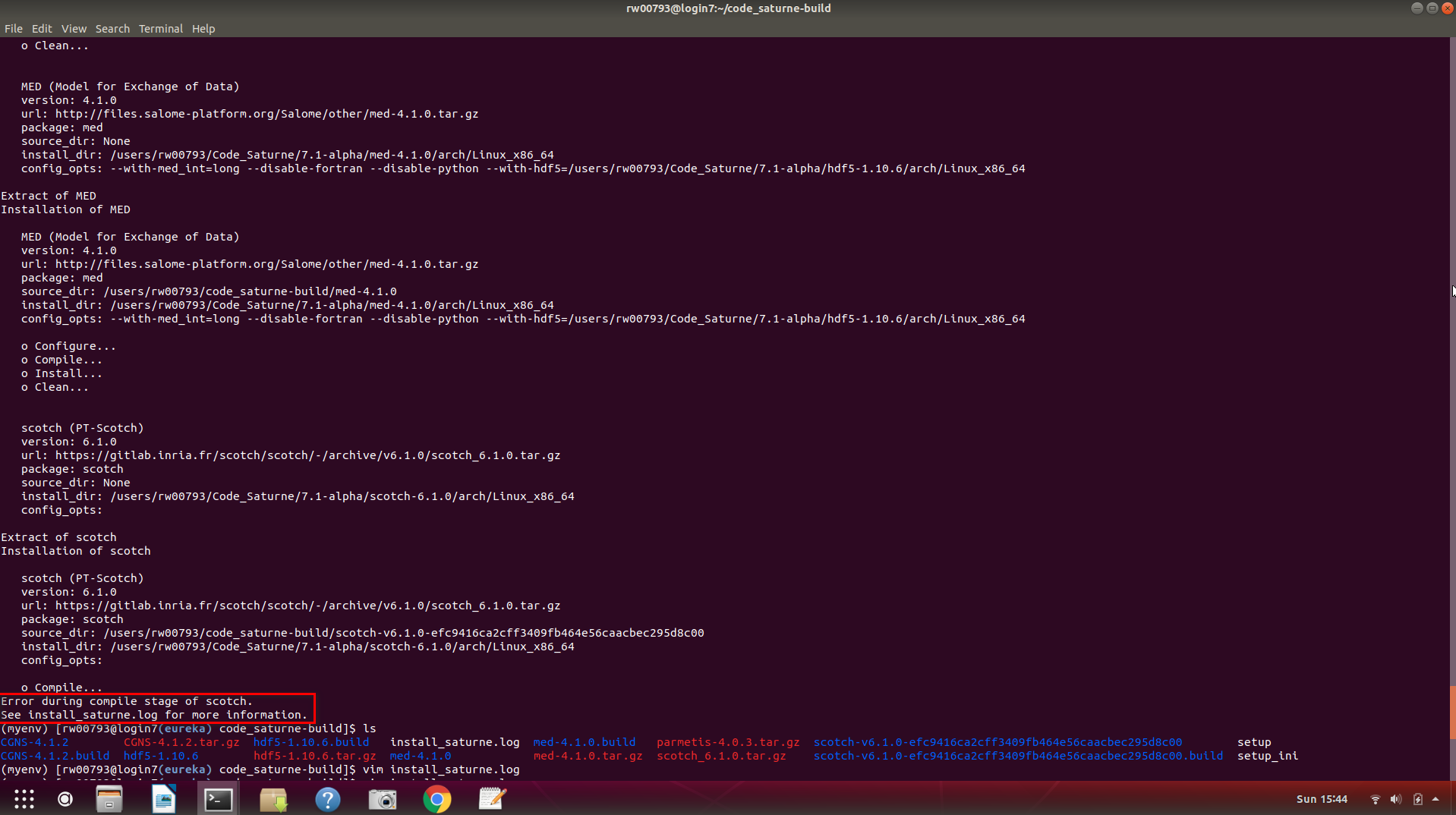Screen dimensions: 1456x815
Task: Open the software installer package icon
Action: point(273,799)
